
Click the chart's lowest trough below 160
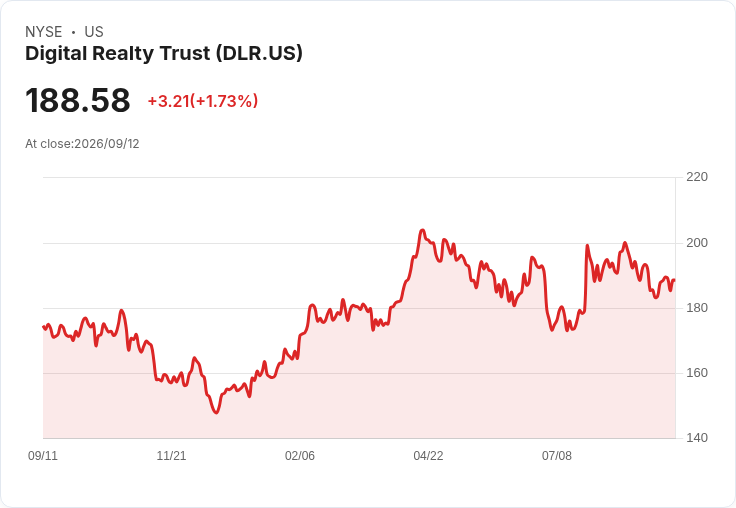(x=216, y=413)
